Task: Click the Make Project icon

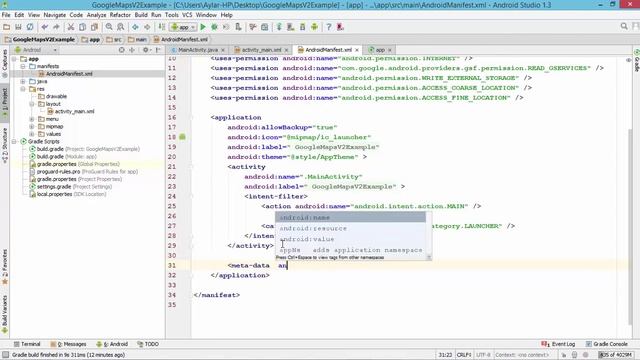Action: point(162,27)
